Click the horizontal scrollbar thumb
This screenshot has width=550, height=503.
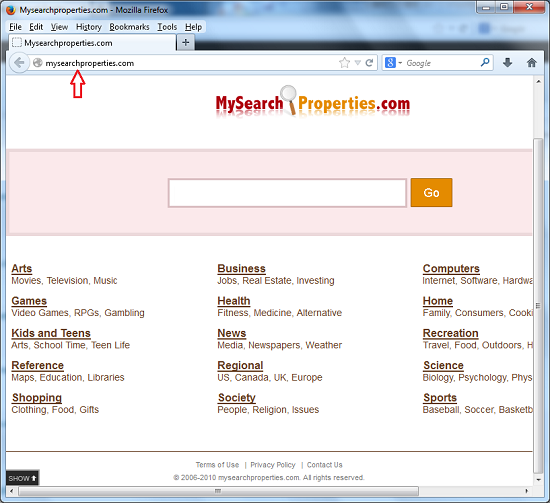218,491
